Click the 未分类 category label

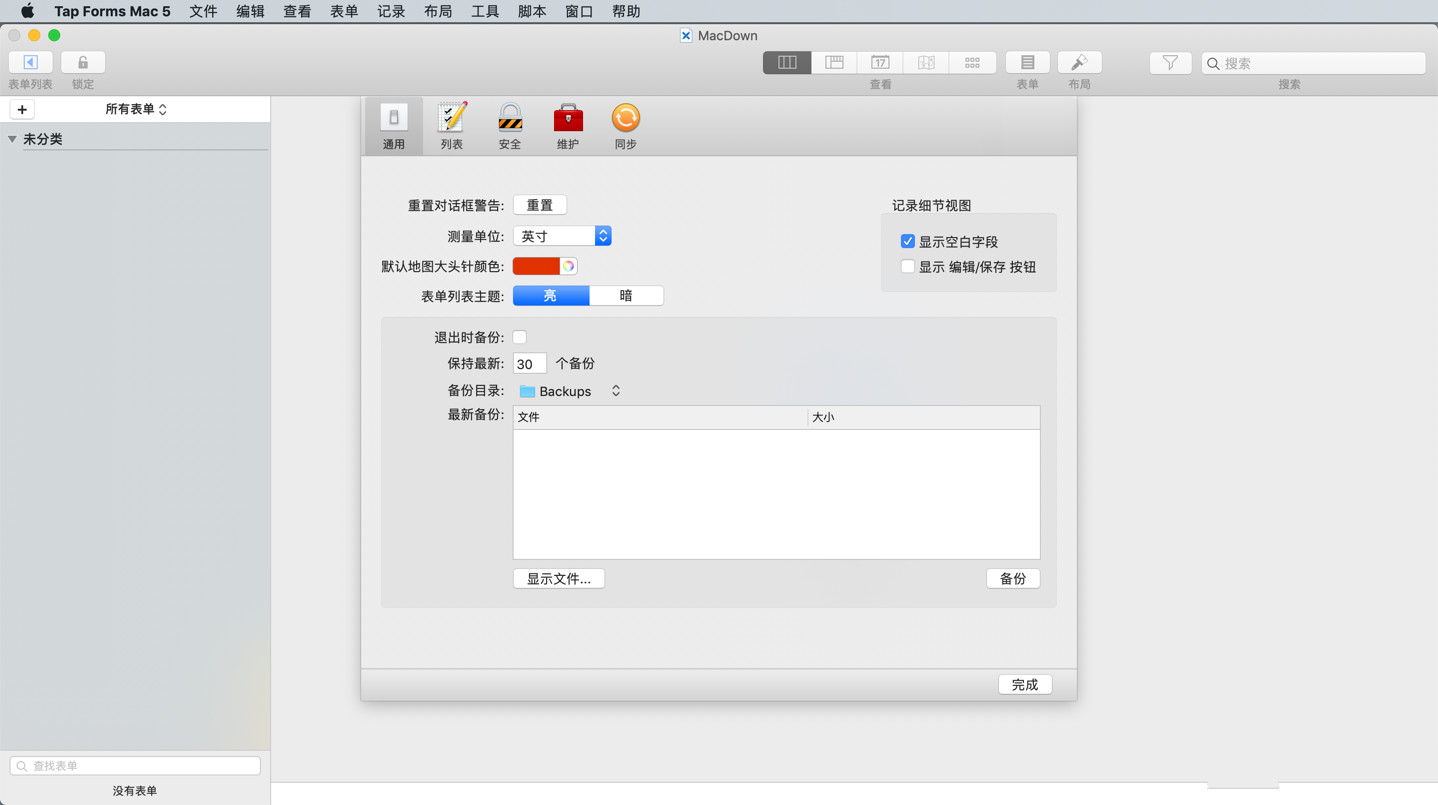pos(43,139)
